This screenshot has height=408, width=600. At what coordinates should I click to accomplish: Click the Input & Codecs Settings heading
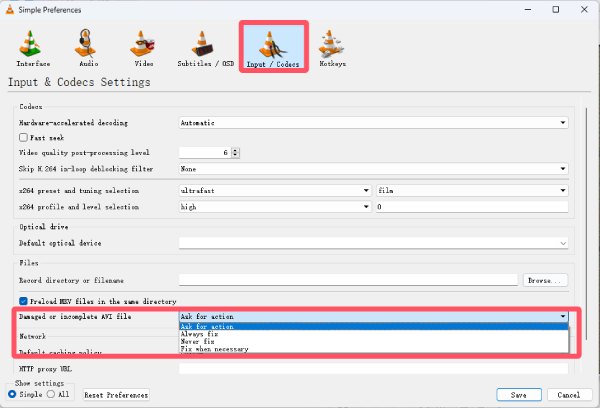79,82
